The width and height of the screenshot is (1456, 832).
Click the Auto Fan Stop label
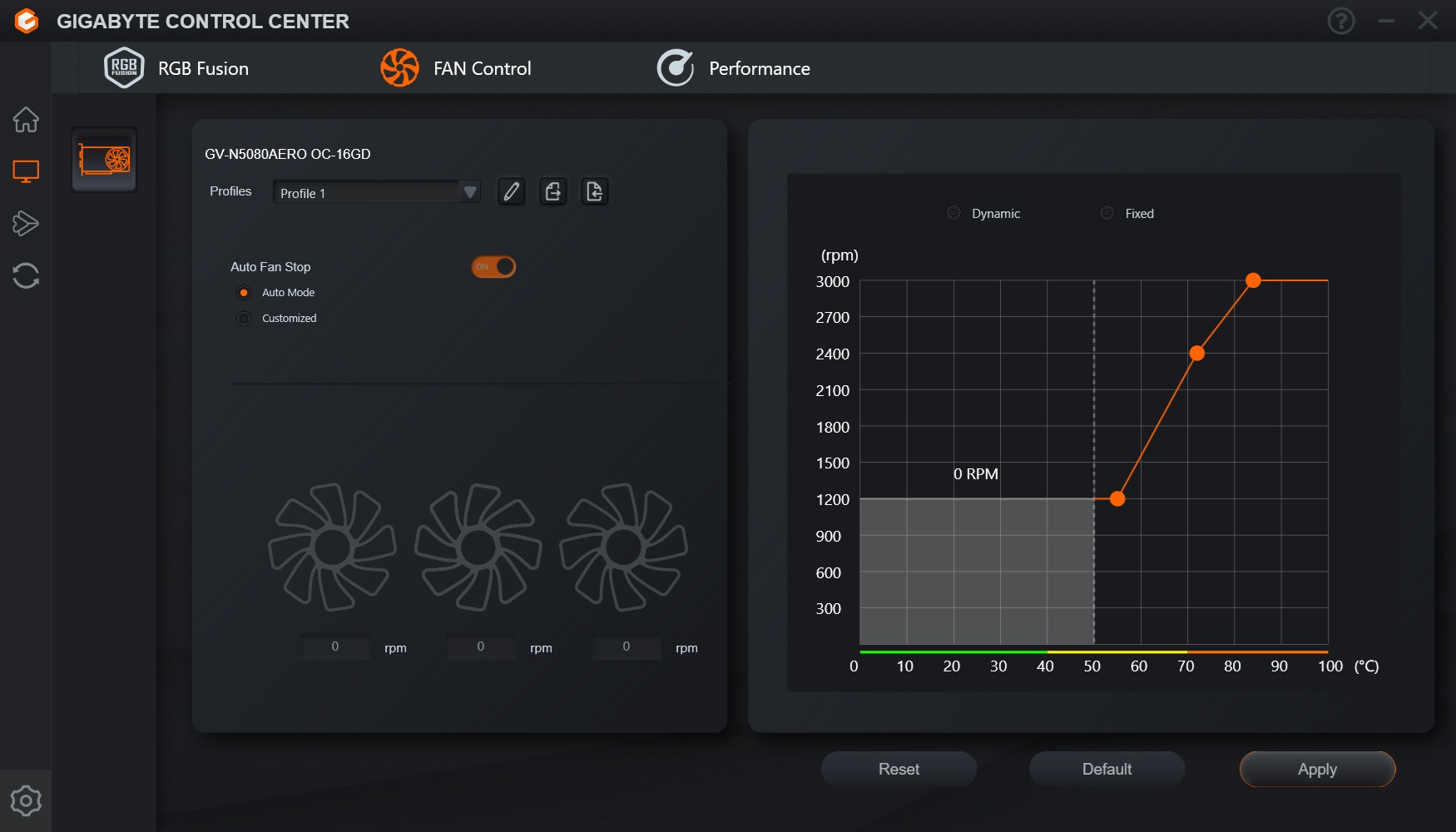(x=270, y=267)
